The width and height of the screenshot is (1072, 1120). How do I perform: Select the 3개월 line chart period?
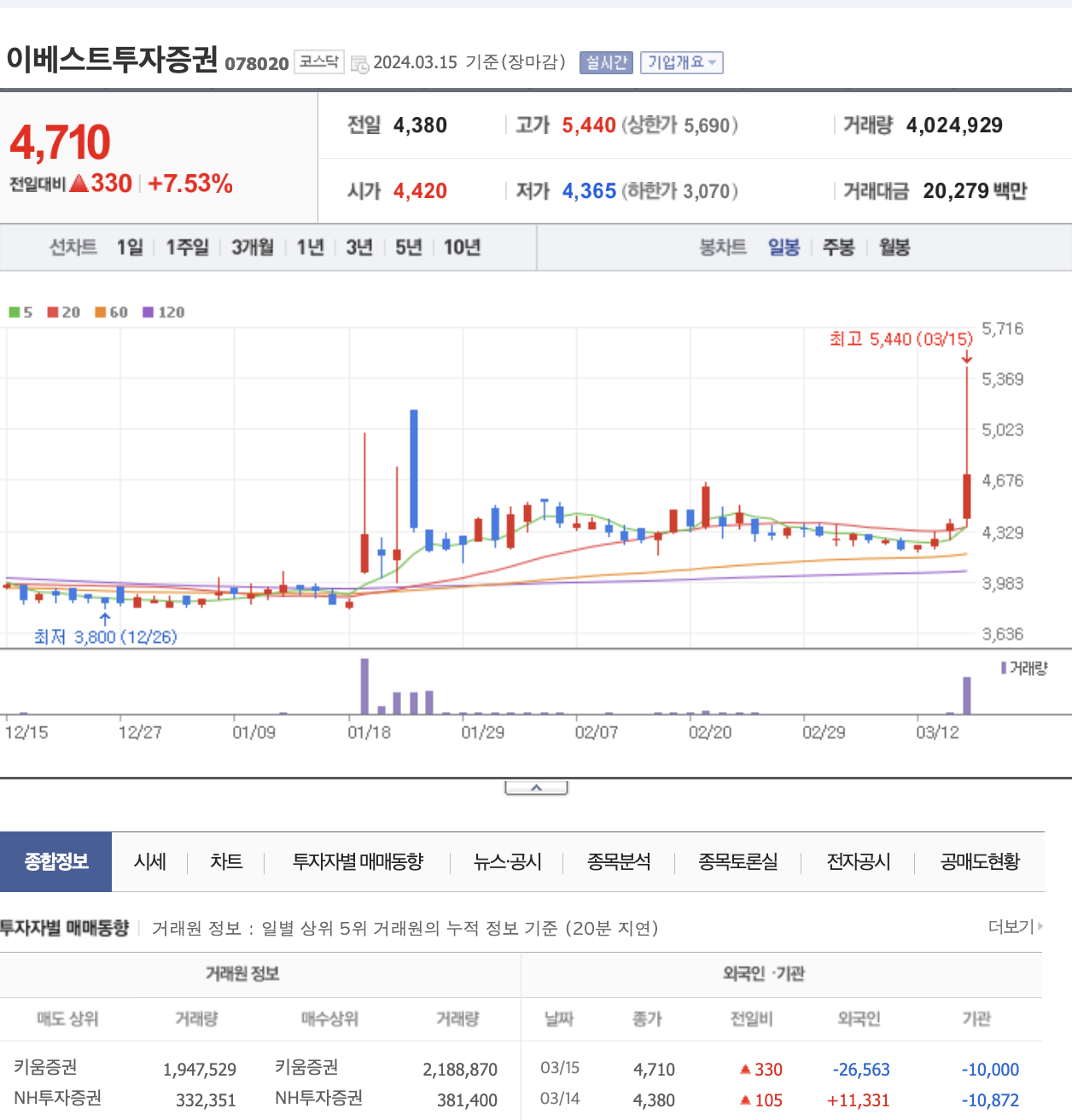253,248
